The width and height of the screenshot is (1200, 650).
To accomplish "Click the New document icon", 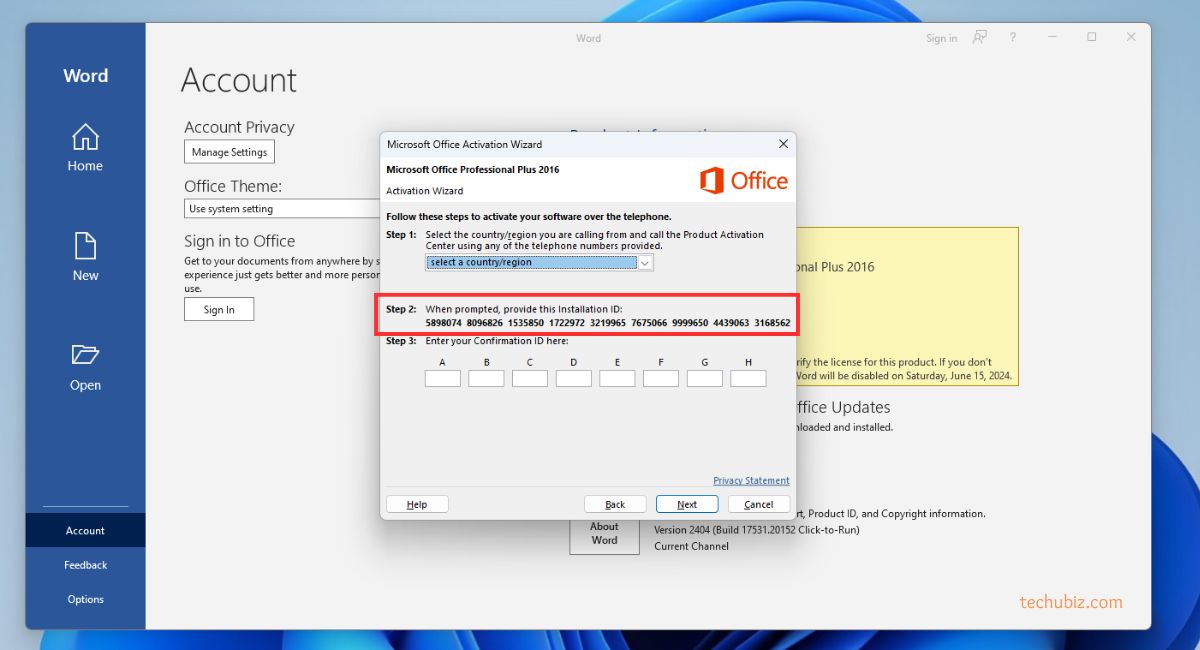I will click(x=85, y=246).
